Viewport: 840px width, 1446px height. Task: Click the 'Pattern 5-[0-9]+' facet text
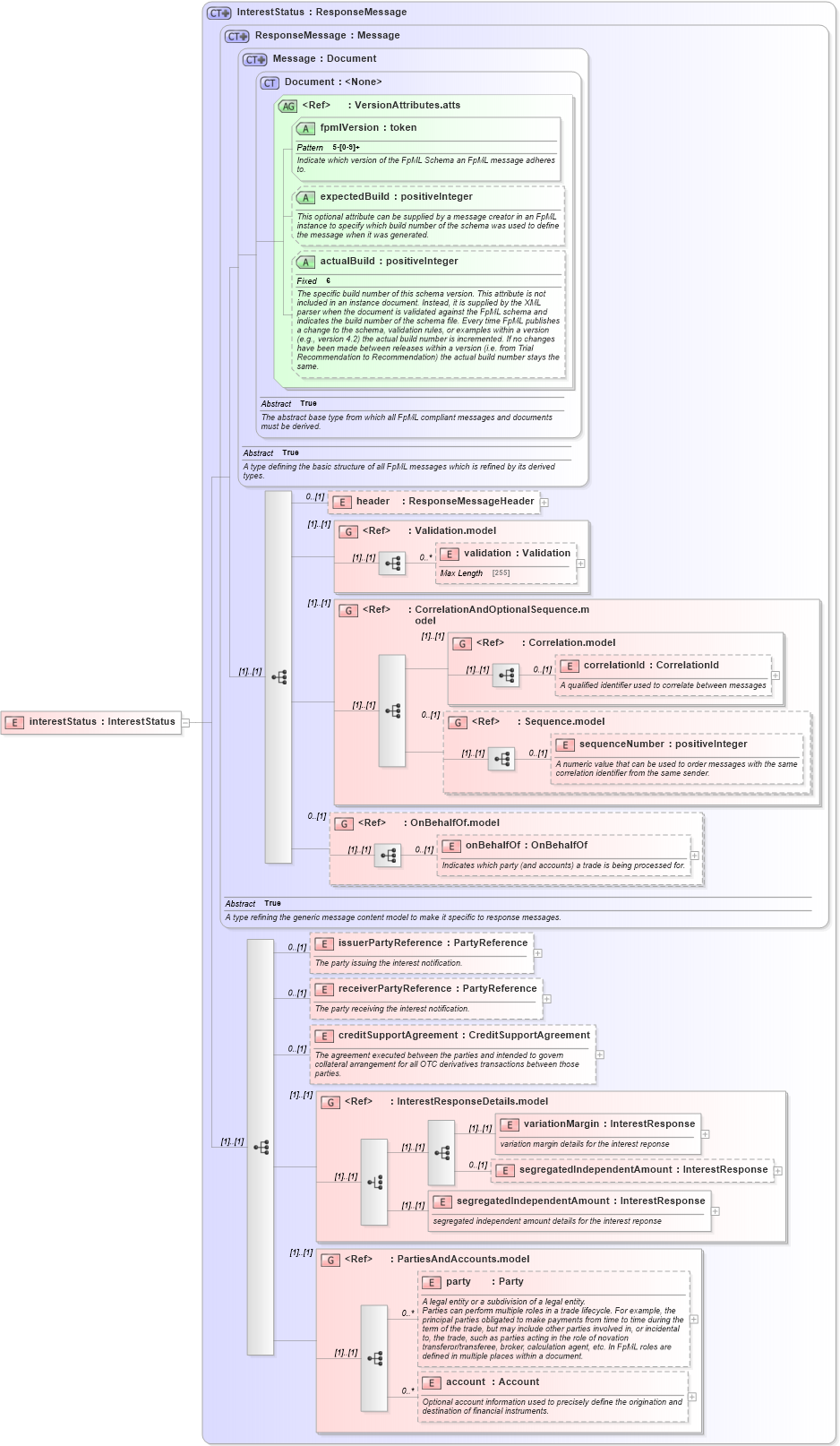click(x=329, y=148)
